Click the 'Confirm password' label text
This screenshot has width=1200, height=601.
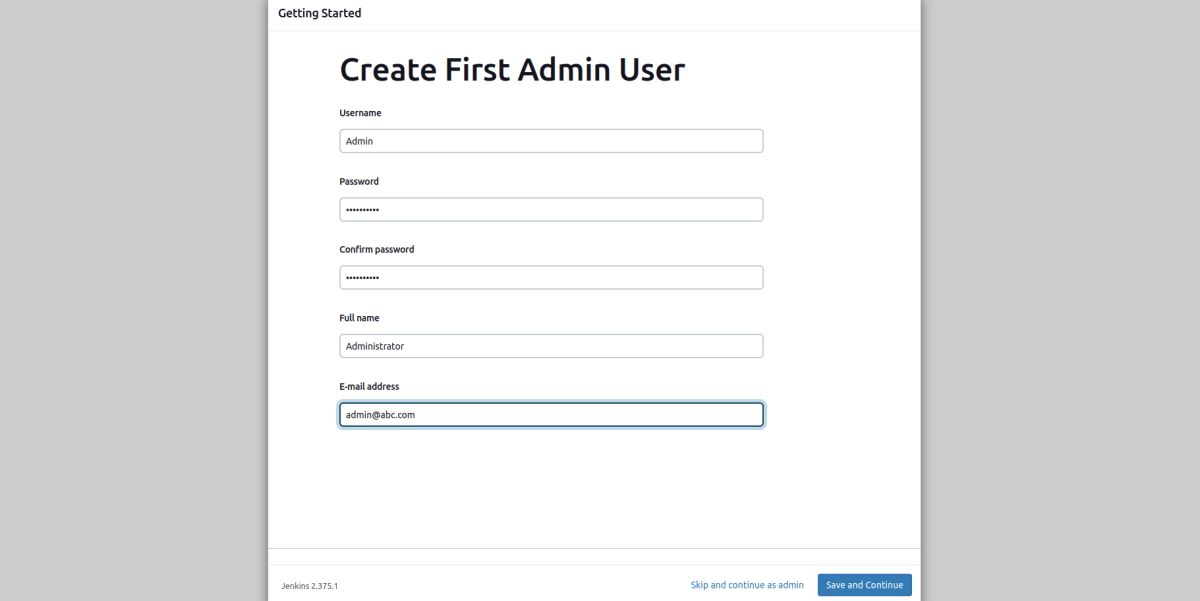376,250
